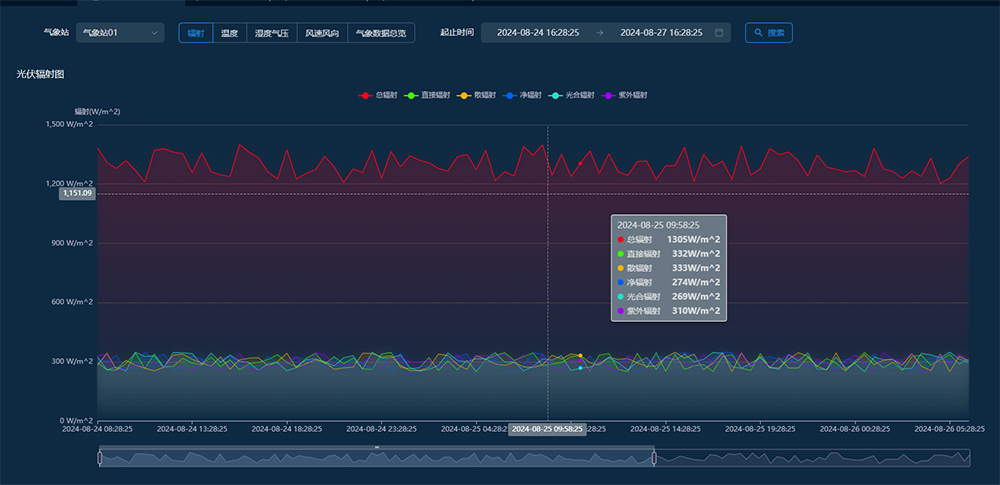Click the right handle of zoom slider
Screen dimensions: 1000x485
654,458
